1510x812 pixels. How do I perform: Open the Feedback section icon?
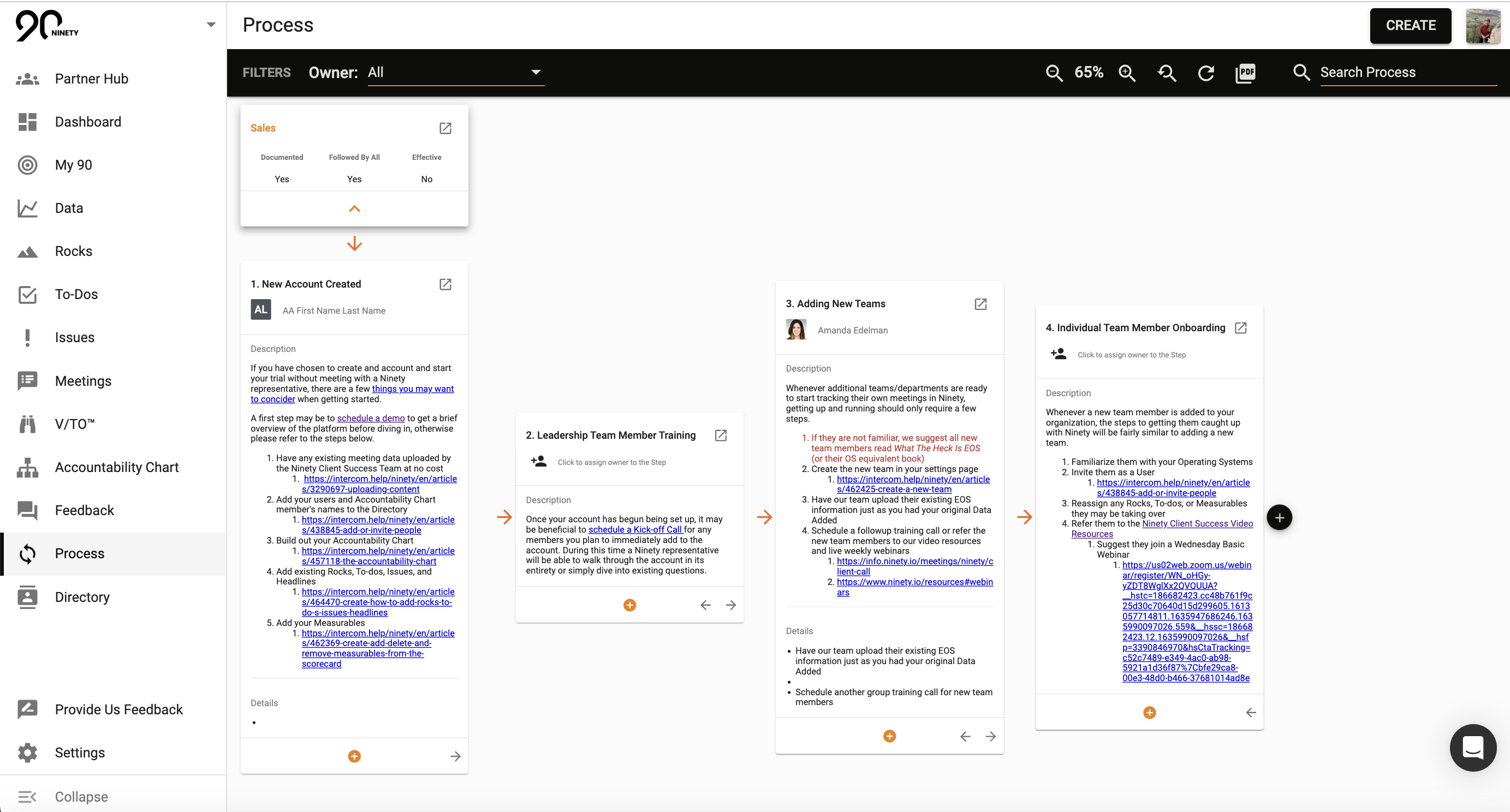tap(27, 510)
